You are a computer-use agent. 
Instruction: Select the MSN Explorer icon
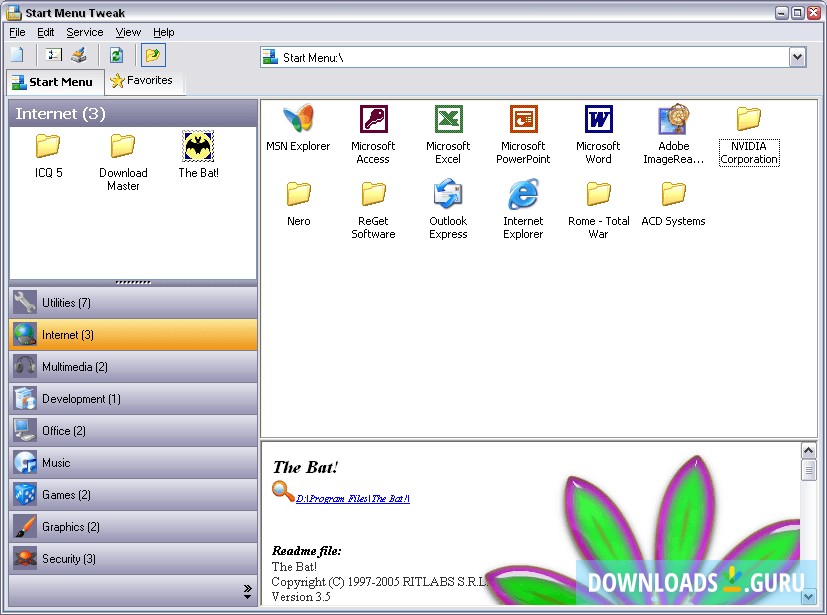tap(298, 117)
